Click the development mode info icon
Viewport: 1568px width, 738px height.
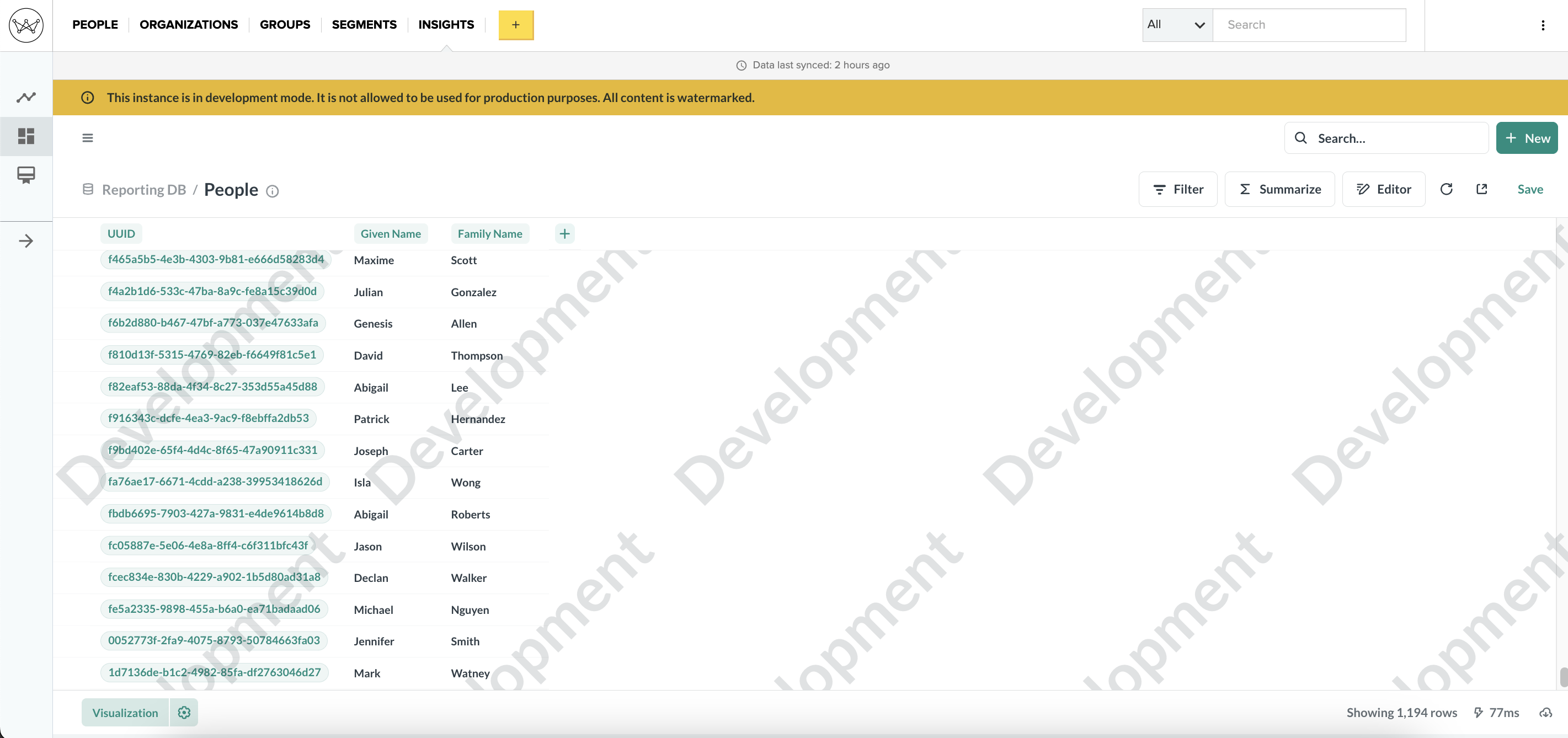(x=88, y=97)
